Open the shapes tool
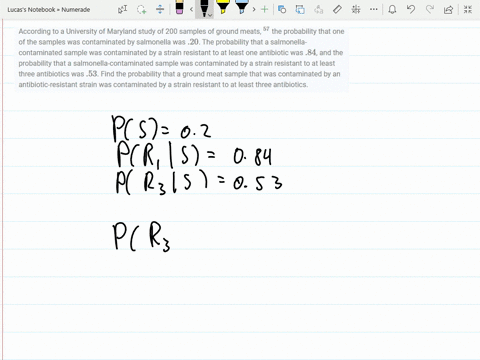 tap(282, 9)
